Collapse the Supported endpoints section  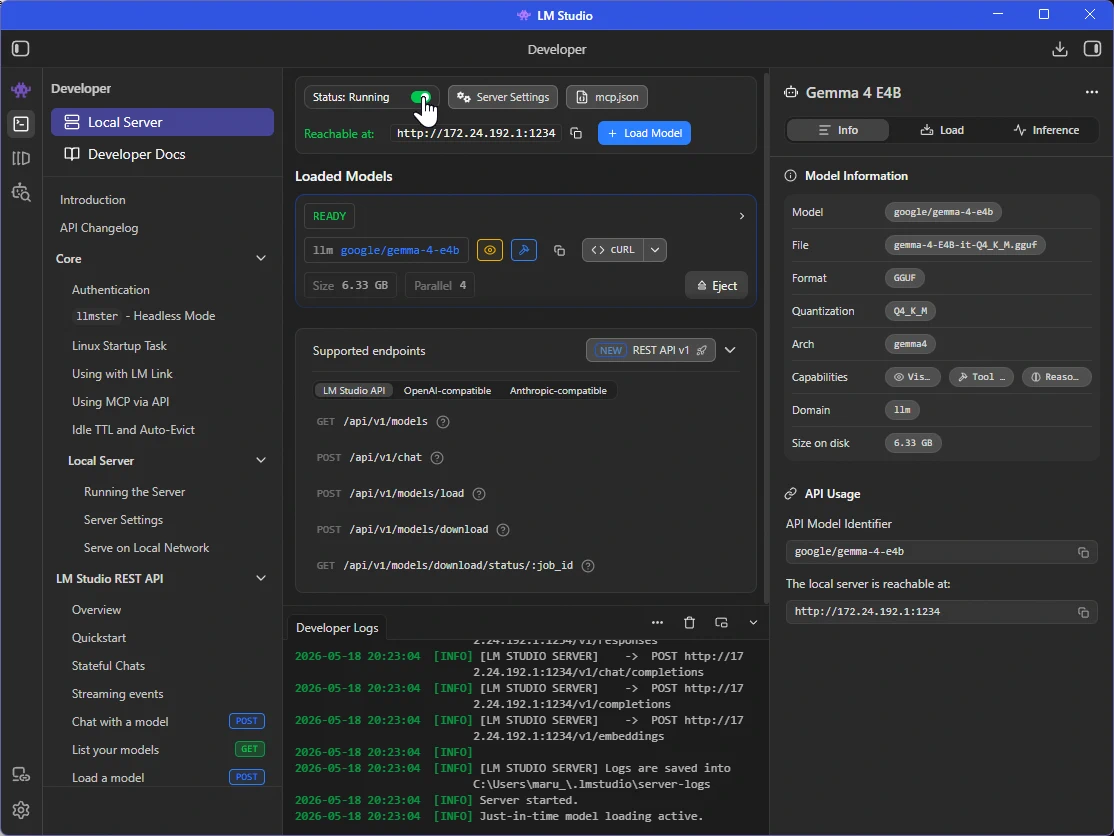(730, 350)
